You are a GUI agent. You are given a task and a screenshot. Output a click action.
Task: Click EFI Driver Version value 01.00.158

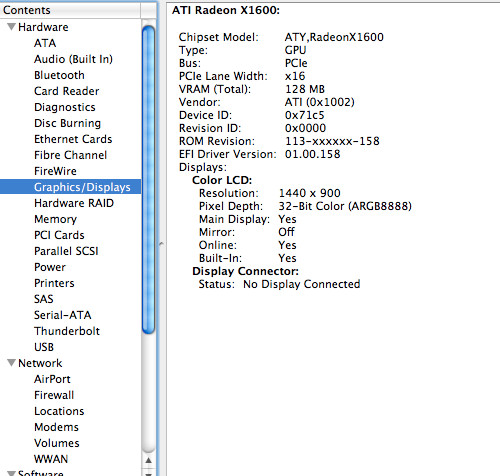(x=312, y=154)
